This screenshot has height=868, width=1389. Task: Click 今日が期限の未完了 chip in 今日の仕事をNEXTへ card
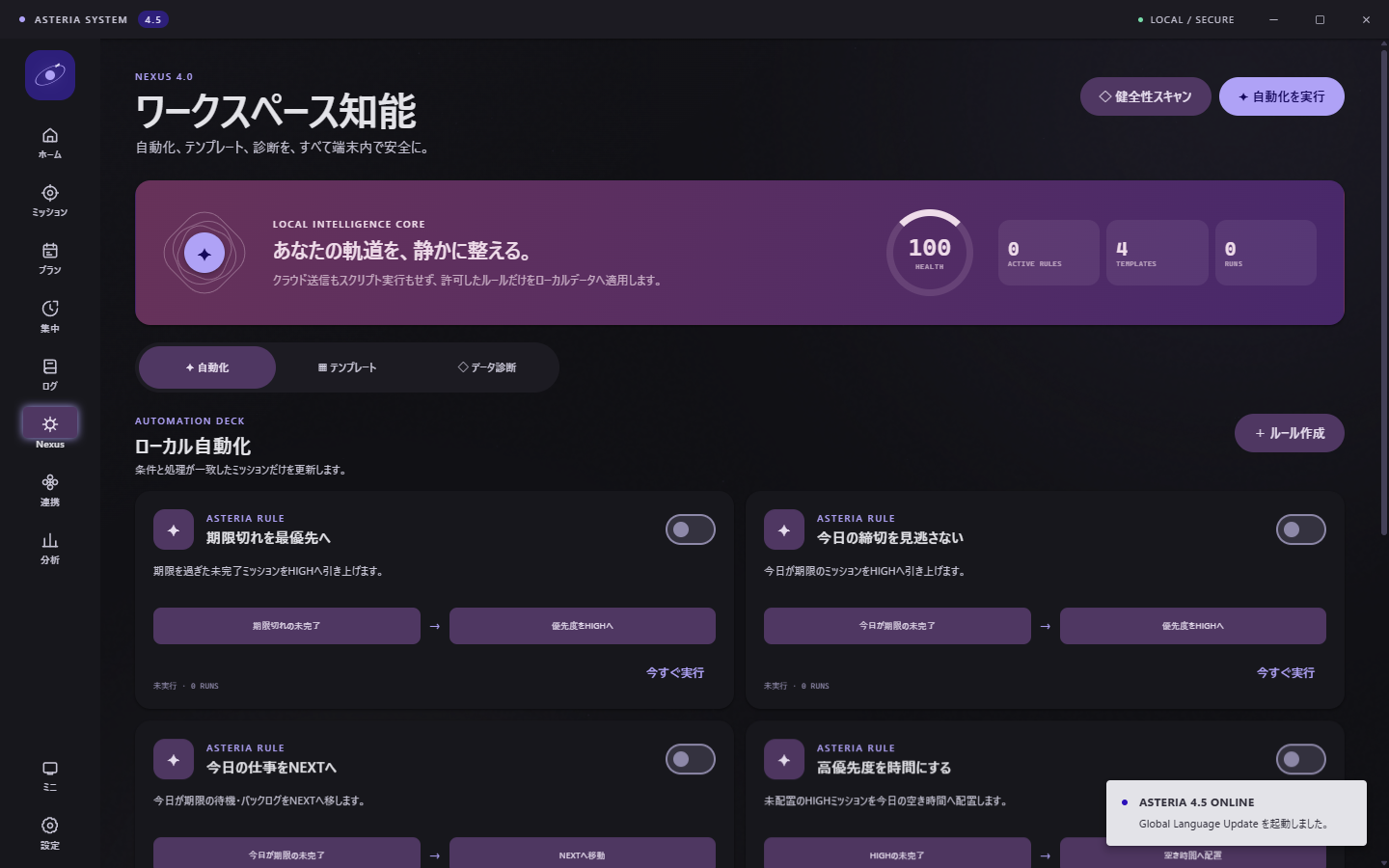[286, 854]
